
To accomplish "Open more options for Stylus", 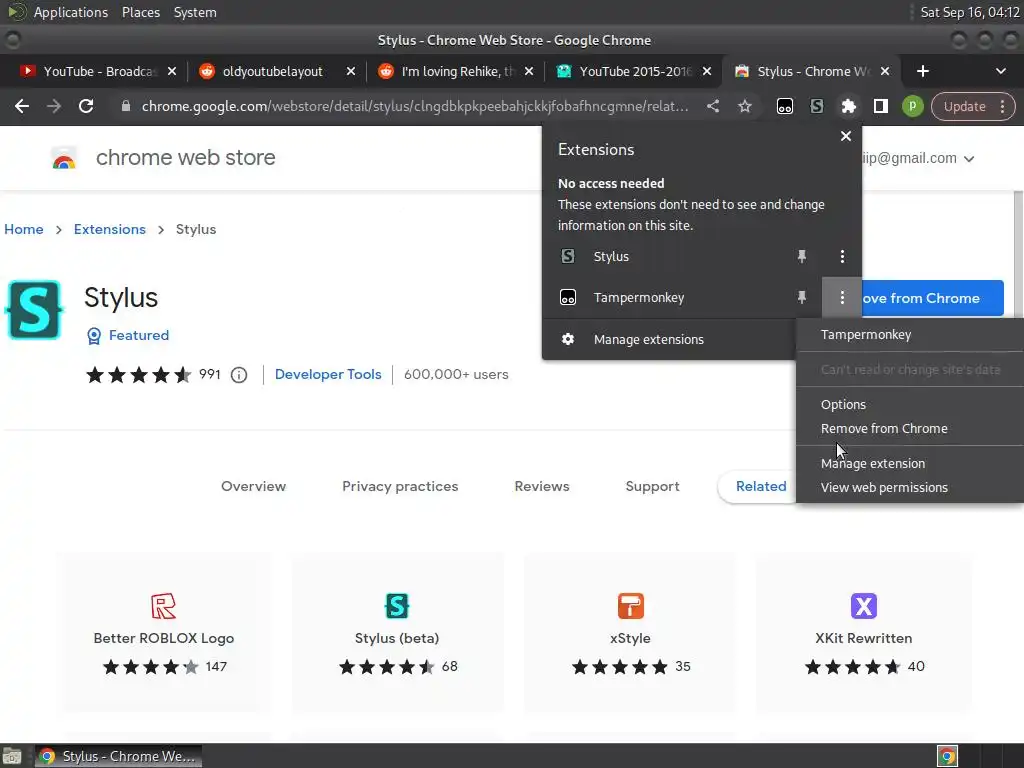I will coord(842,257).
